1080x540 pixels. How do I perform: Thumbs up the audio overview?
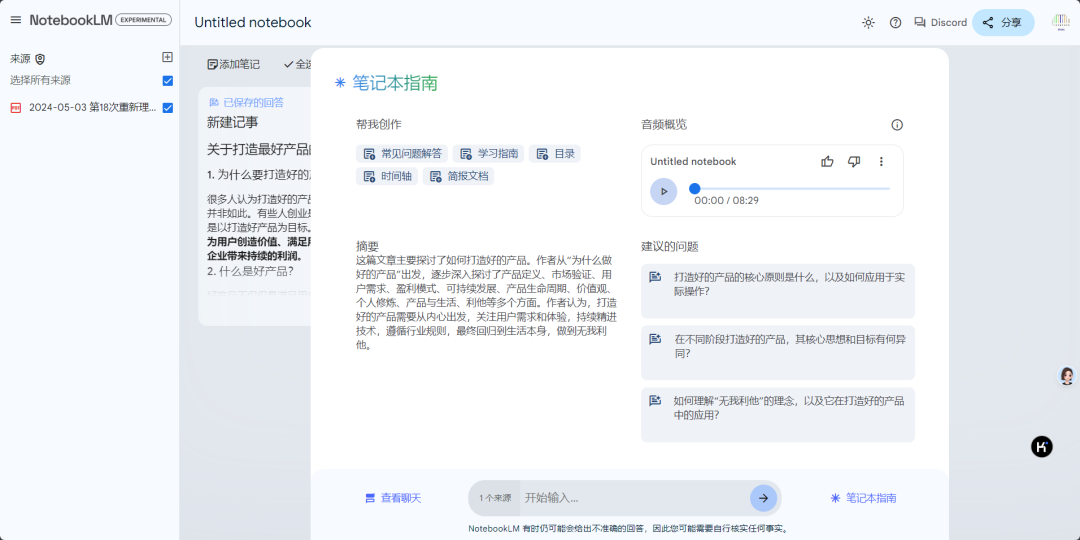click(827, 162)
